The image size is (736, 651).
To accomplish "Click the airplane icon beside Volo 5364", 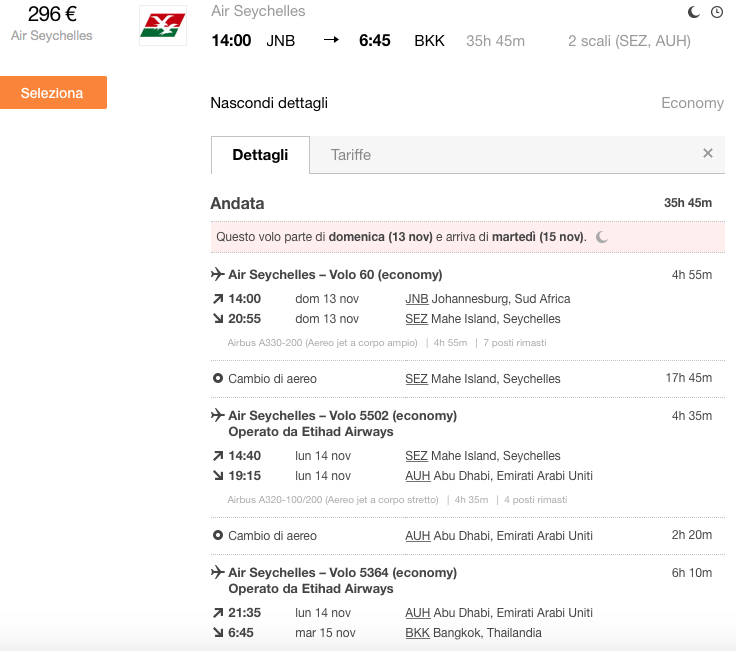I will [x=217, y=572].
